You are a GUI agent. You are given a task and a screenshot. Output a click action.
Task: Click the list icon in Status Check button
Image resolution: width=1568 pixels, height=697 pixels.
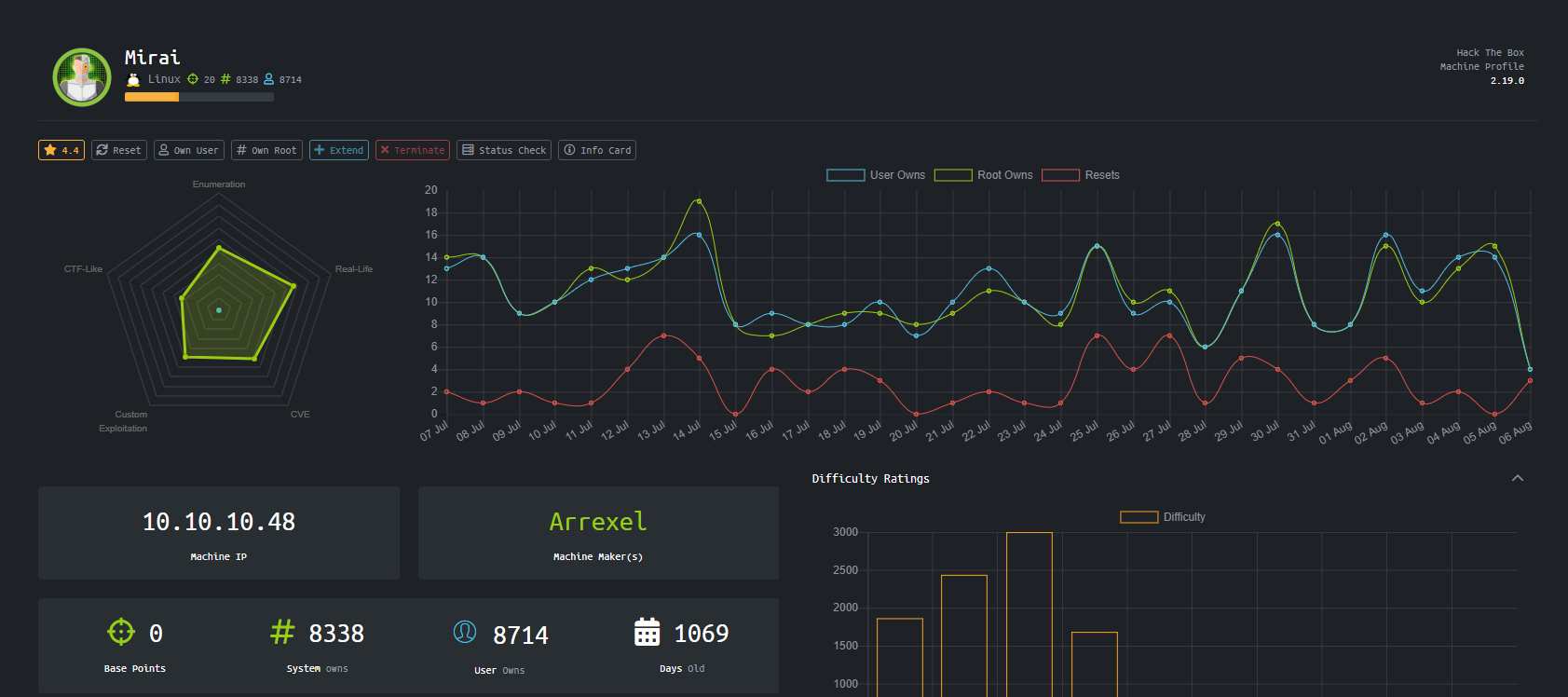tap(468, 150)
